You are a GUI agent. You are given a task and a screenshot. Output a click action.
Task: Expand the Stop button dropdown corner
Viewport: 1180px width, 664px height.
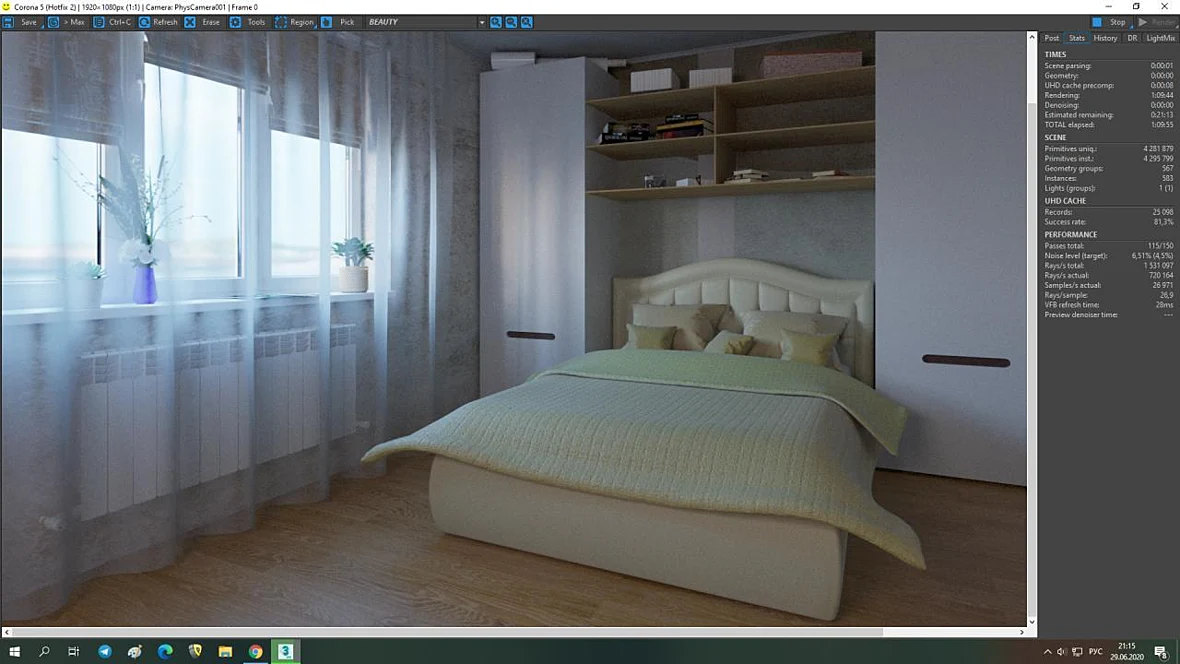(x=1132, y=26)
